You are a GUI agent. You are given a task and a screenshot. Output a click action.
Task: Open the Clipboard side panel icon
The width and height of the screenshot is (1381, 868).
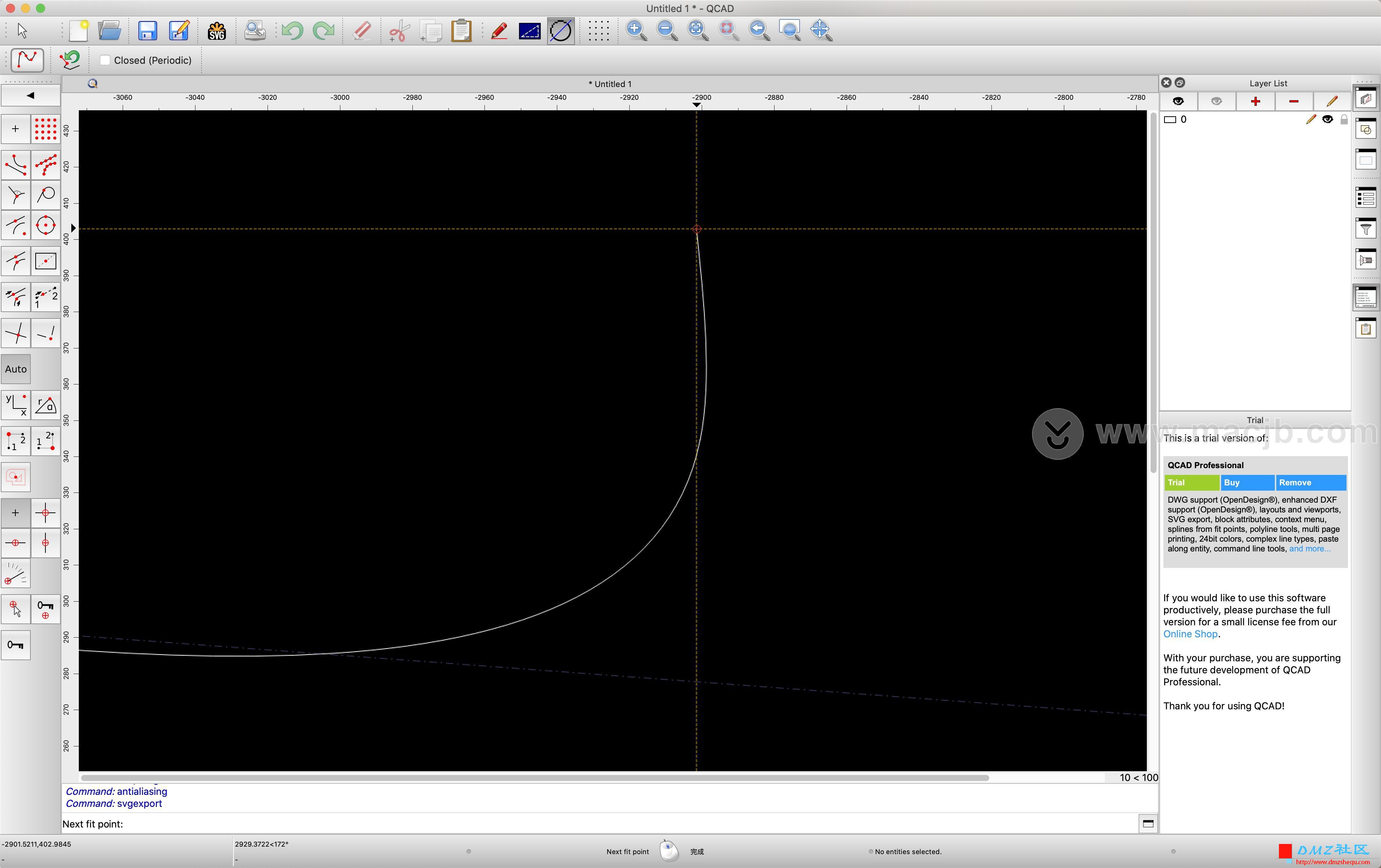(1366, 329)
